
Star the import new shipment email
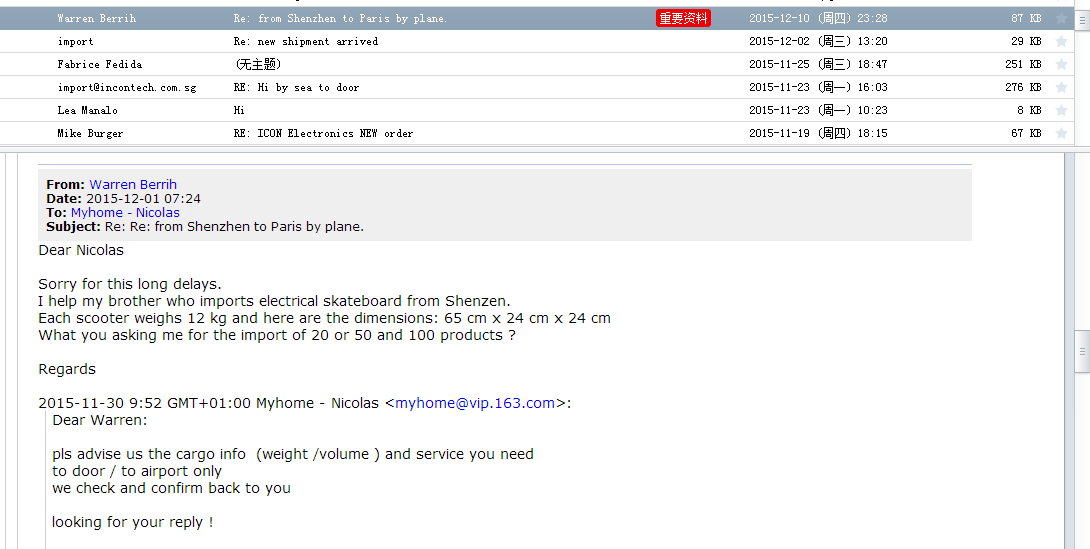point(1061,42)
